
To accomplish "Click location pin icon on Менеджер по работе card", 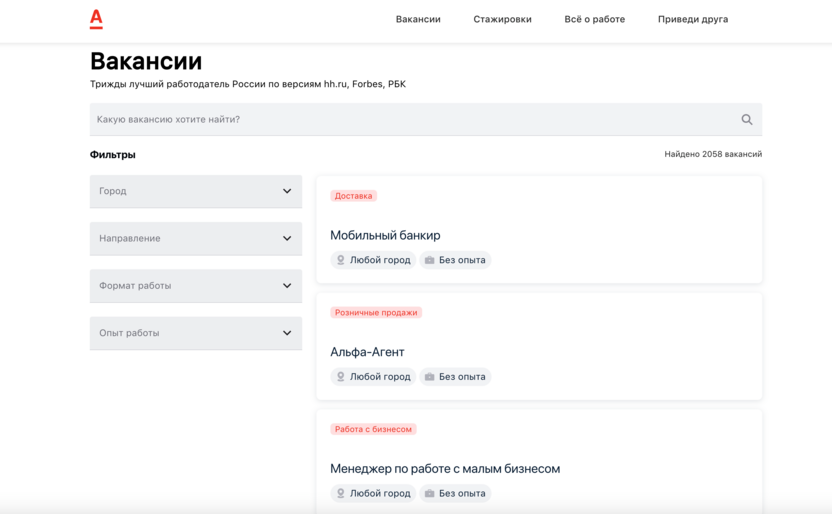I will [x=341, y=493].
